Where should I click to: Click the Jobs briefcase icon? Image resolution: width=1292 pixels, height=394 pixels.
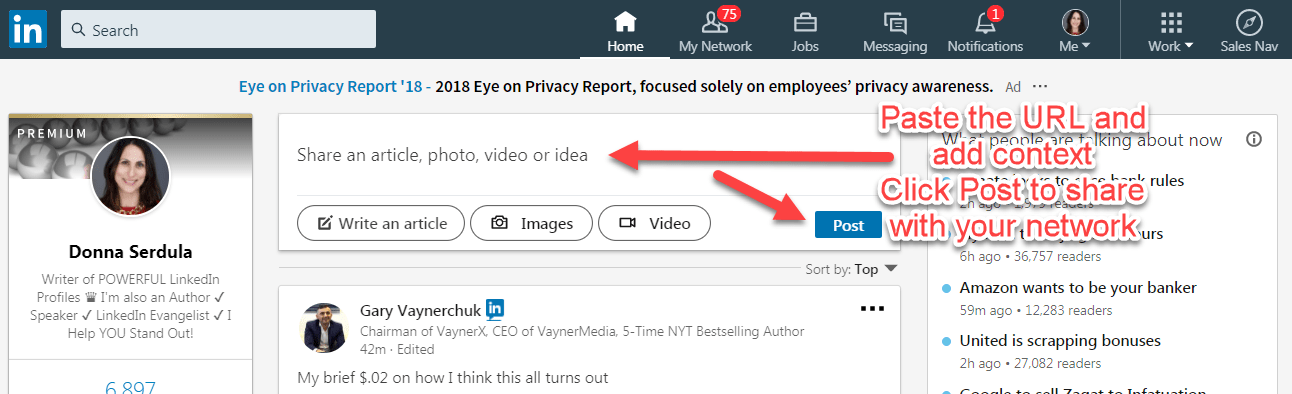[805, 23]
